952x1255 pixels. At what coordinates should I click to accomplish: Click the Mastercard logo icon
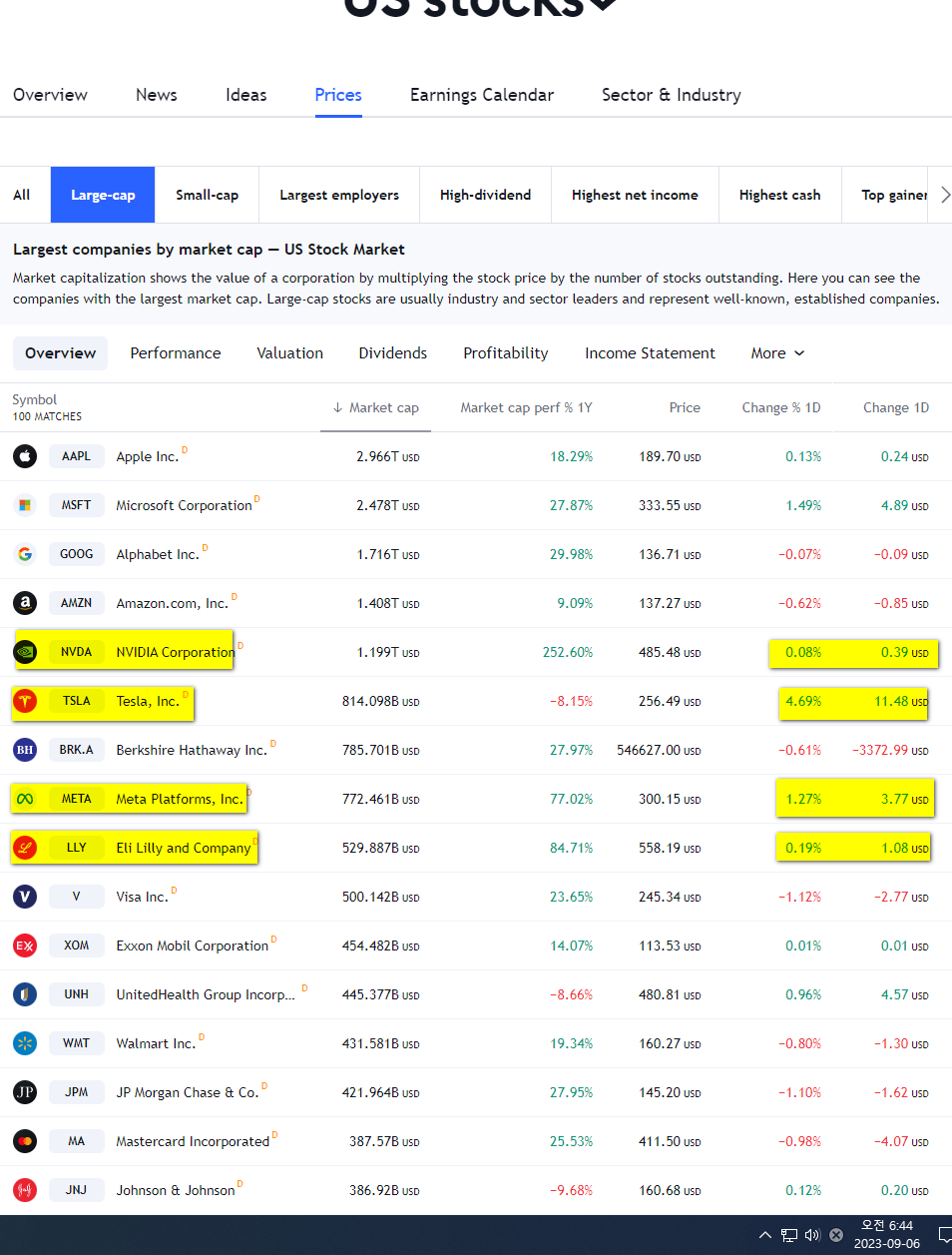(25, 1141)
